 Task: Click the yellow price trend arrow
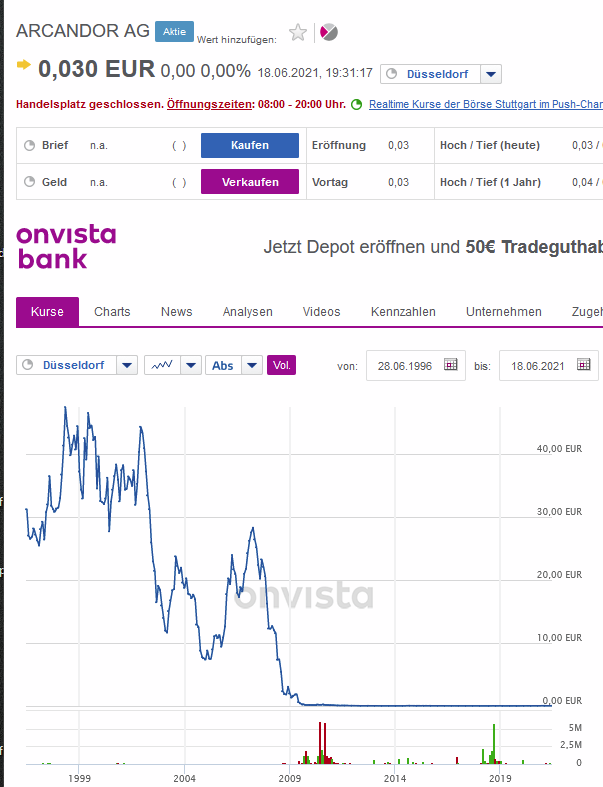pos(23,65)
